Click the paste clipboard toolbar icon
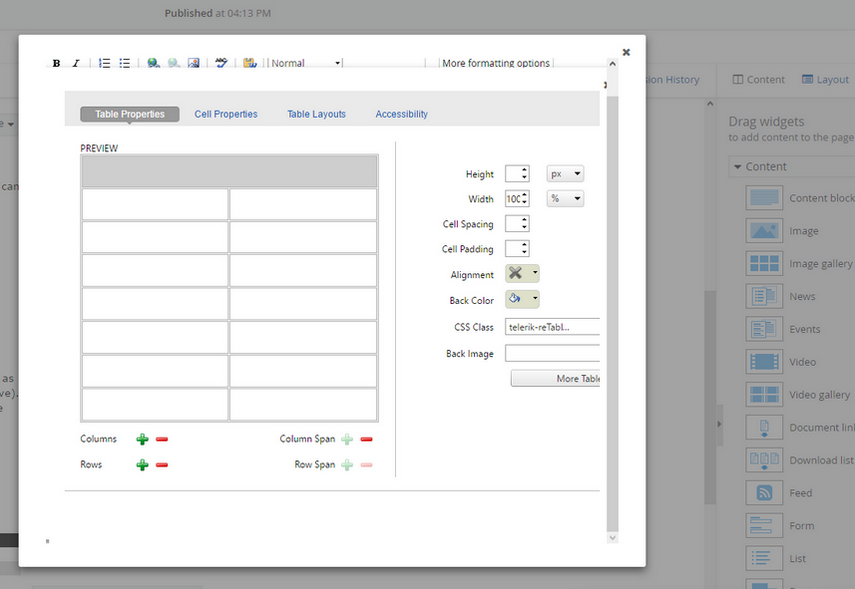This screenshot has height=589, width=855. 250,63
